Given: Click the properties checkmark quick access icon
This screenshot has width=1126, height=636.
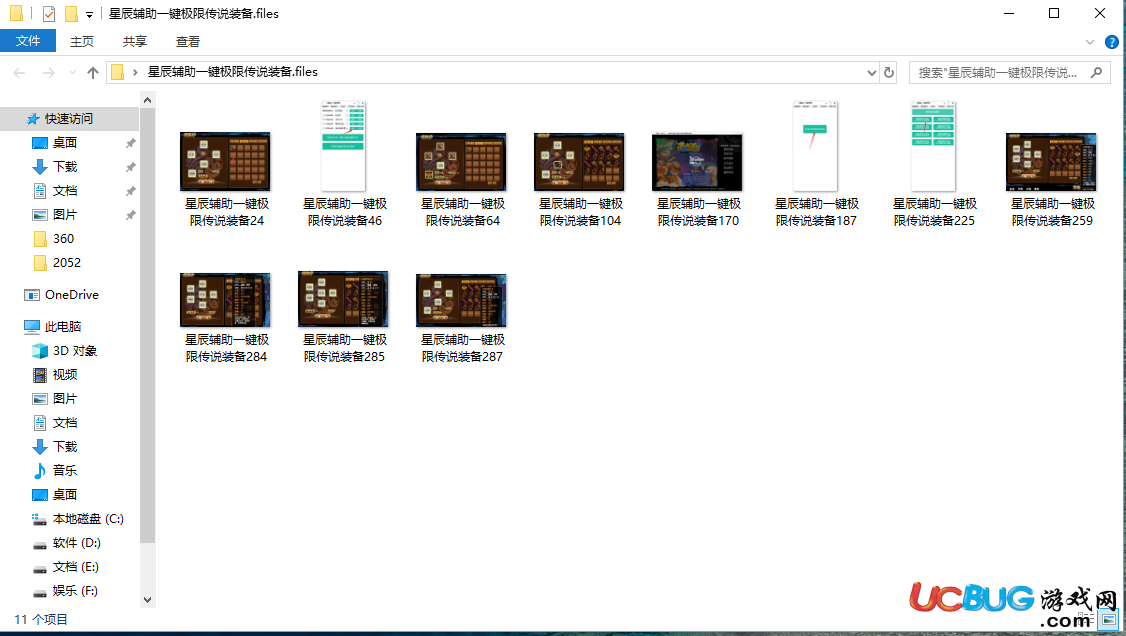Looking at the screenshot, I should coord(49,14).
